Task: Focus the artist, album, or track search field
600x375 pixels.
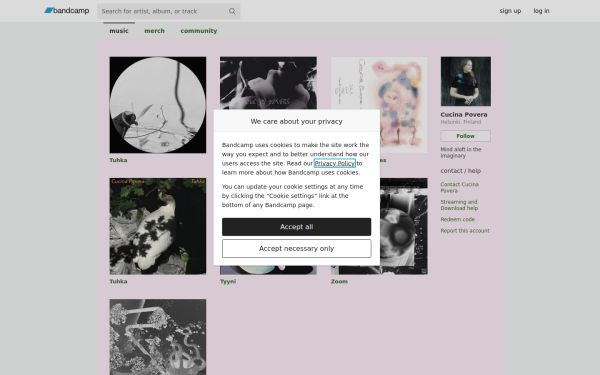Action: 168,11
